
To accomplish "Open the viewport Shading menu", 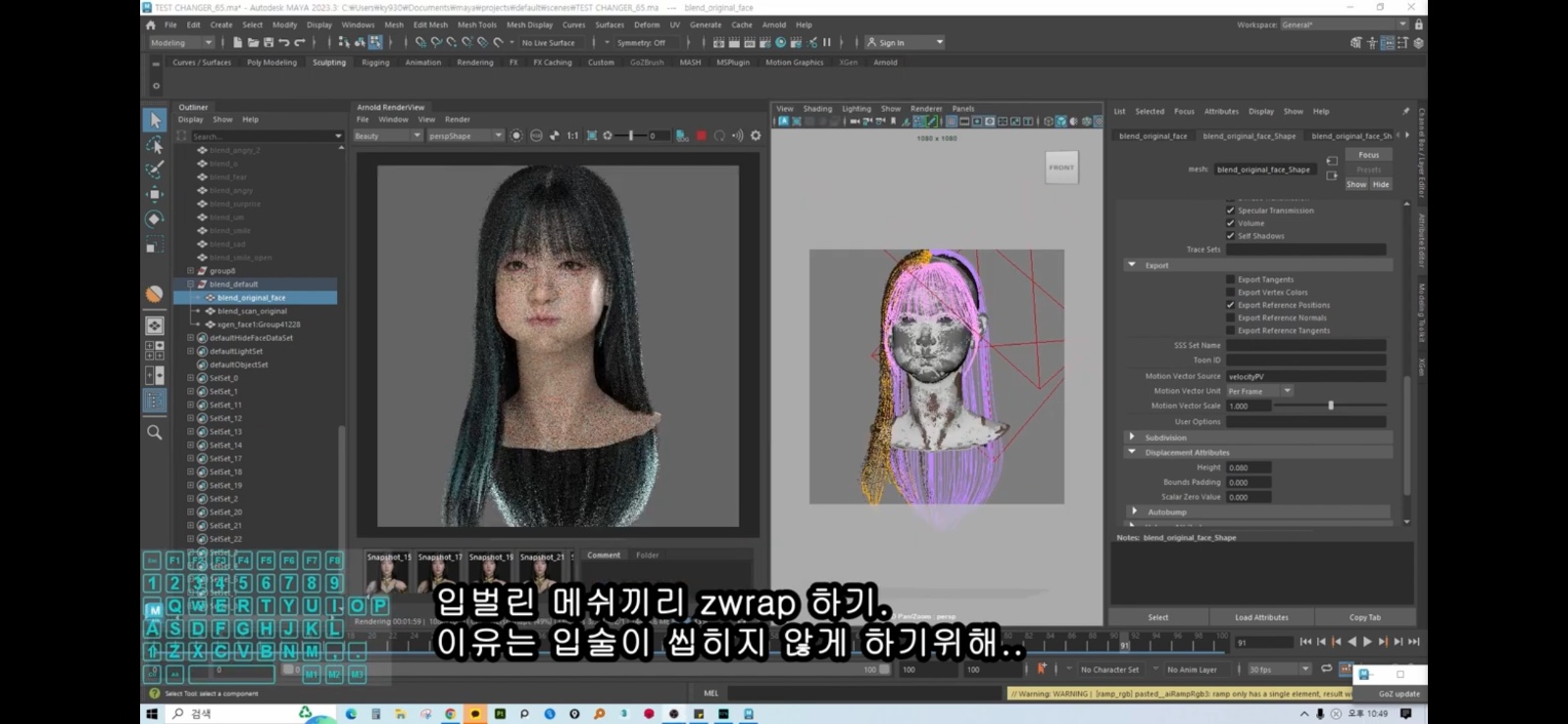I will tap(817, 109).
